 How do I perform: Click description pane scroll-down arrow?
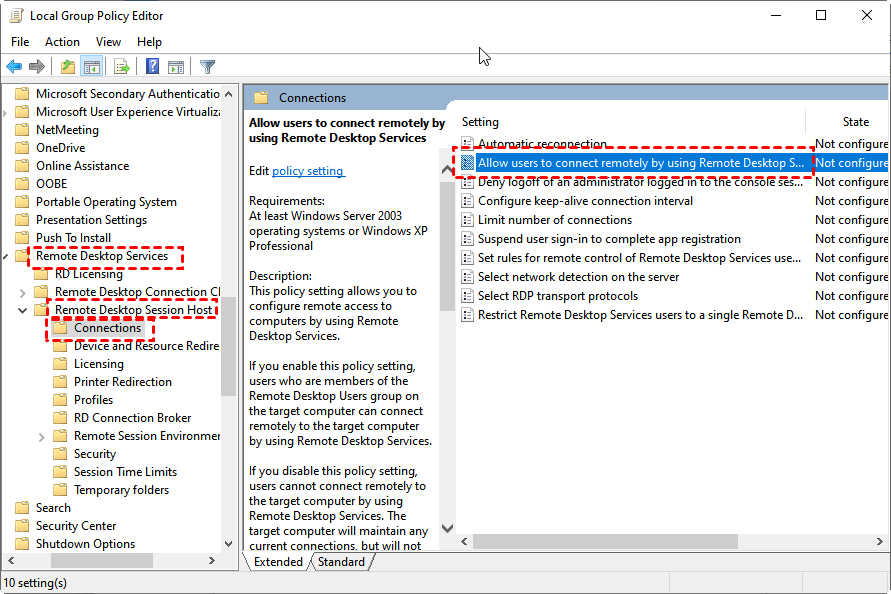(x=448, y=529)
